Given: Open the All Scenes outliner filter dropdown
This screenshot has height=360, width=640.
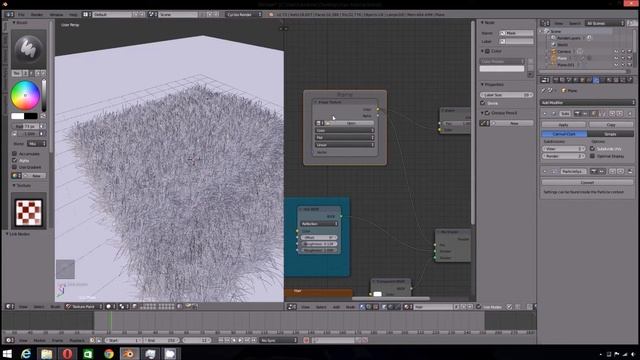Looking at the screenshot, I should pos(605,23).
